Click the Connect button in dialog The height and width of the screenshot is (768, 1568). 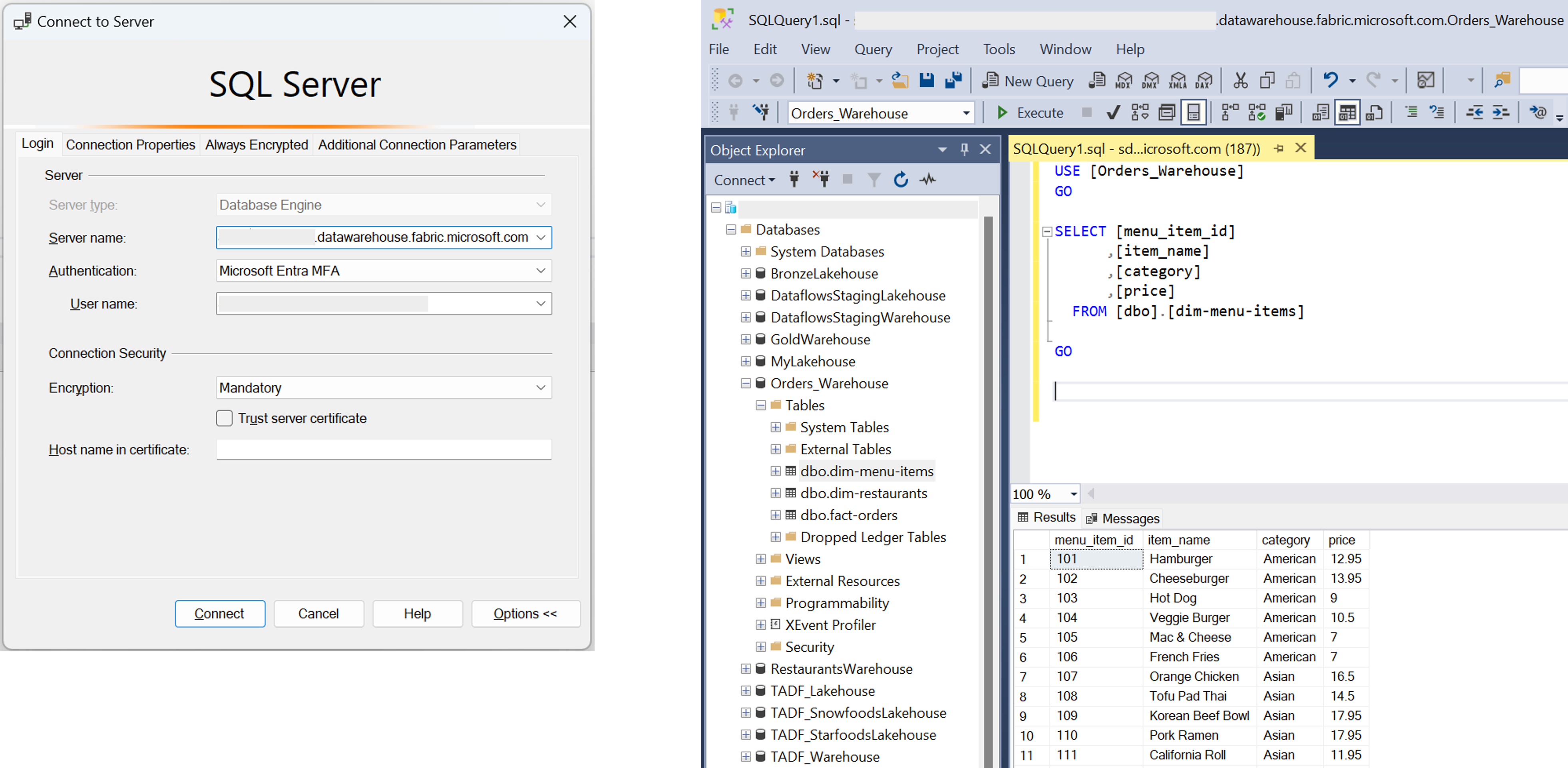pyautogui.click(x=220, y=613)
